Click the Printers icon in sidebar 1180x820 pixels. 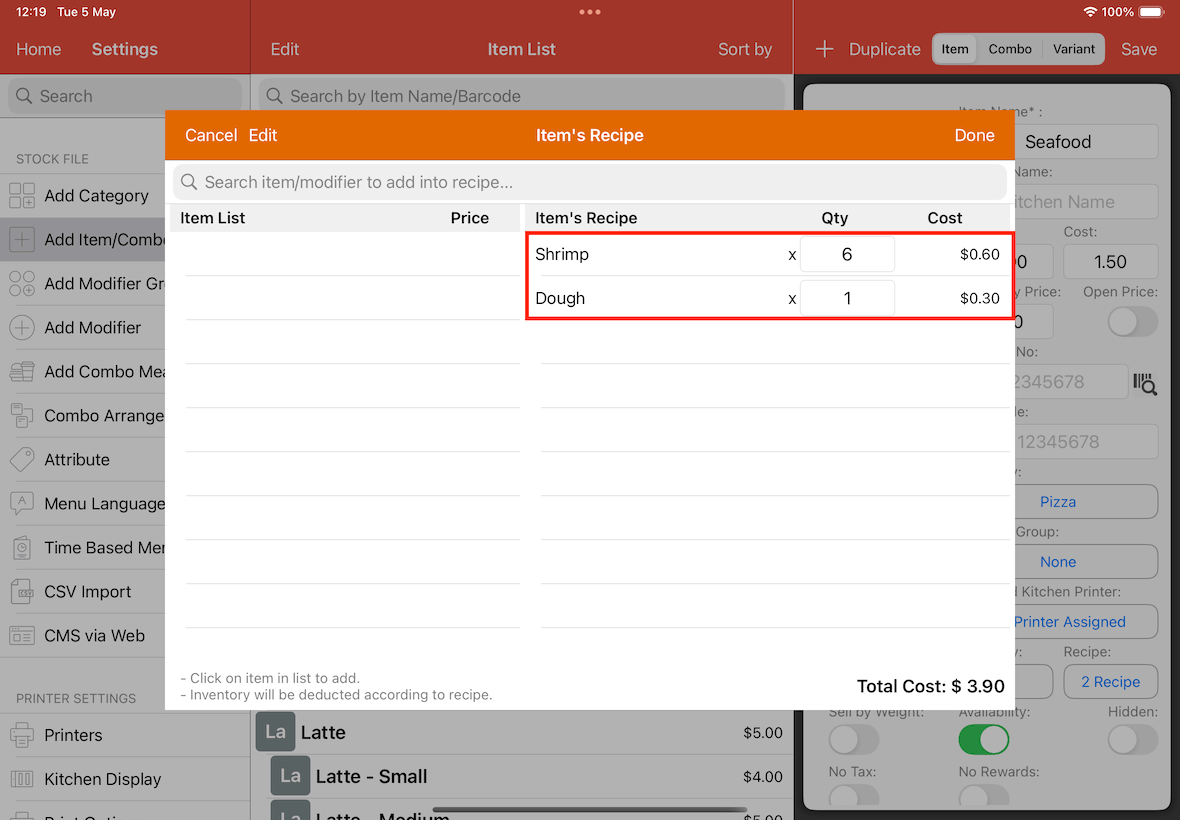tap(22, 735)
